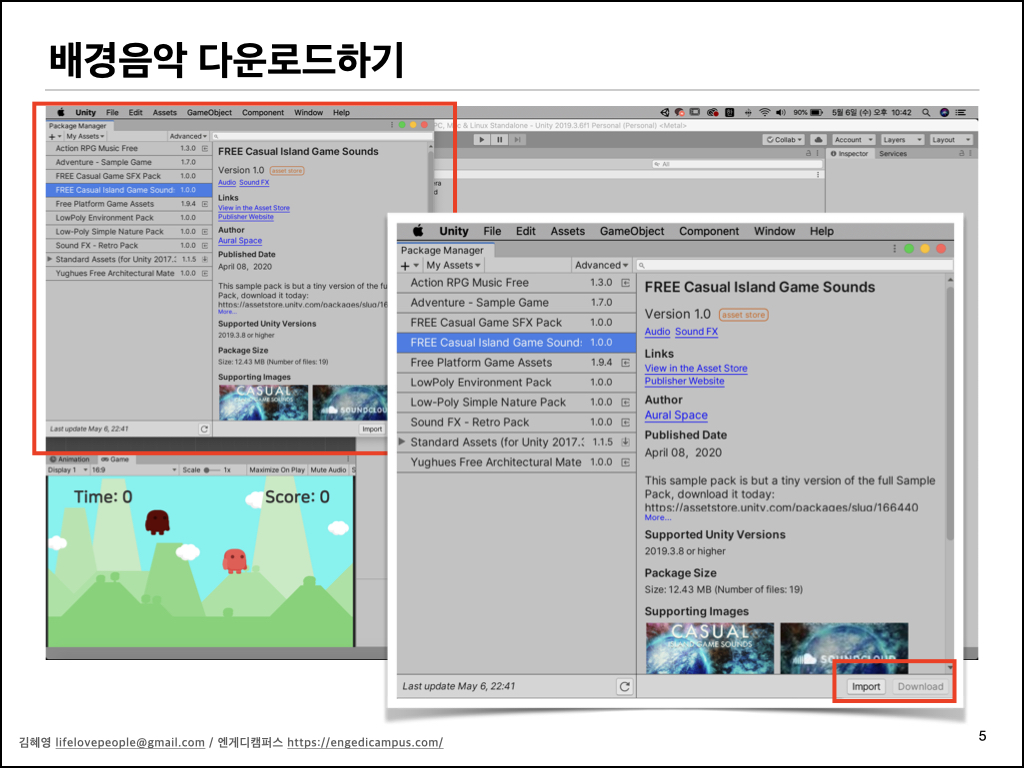Click the import icon on the Action RPG Music Free row in enlarged list

point(626,283)
